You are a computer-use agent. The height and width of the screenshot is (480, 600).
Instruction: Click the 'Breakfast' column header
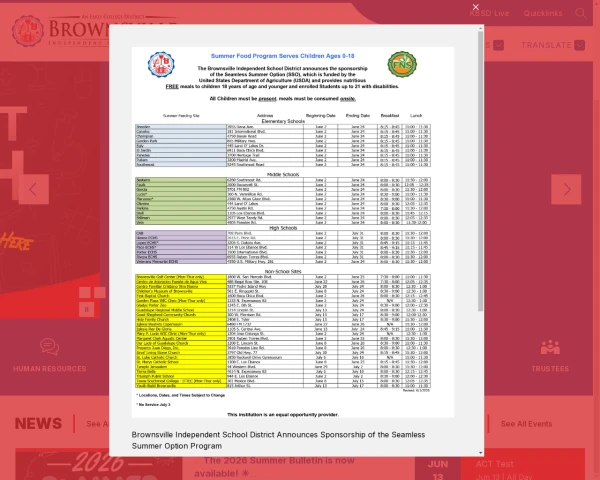(x=390, y=115)
